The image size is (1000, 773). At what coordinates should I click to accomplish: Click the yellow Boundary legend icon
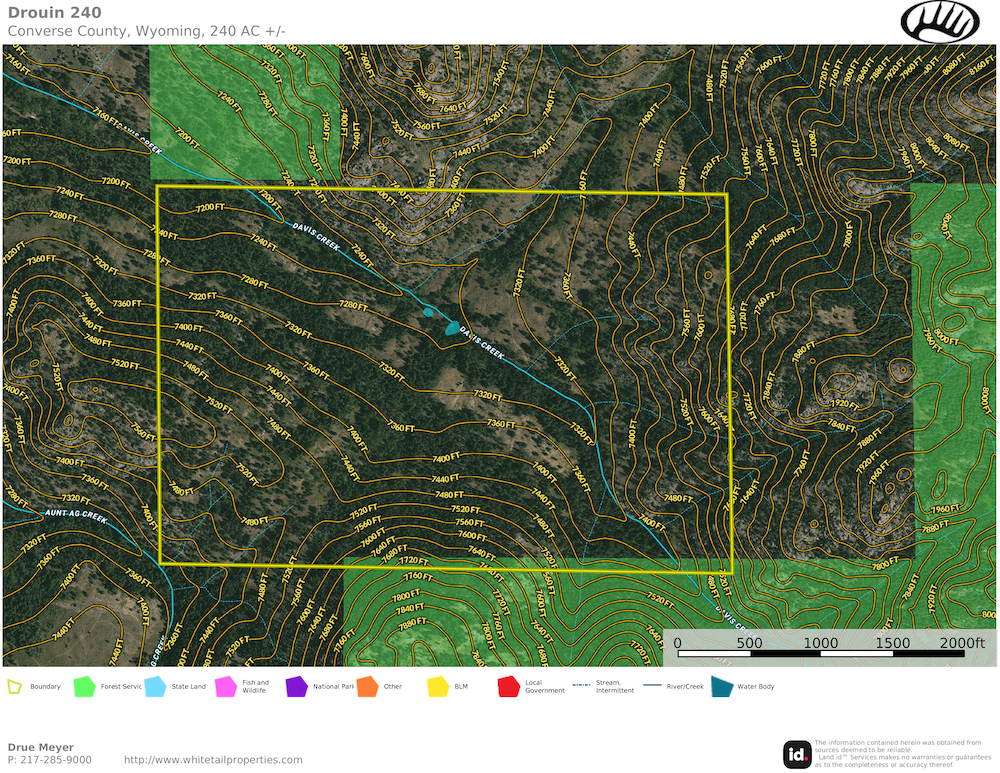(x=15, y=687)
